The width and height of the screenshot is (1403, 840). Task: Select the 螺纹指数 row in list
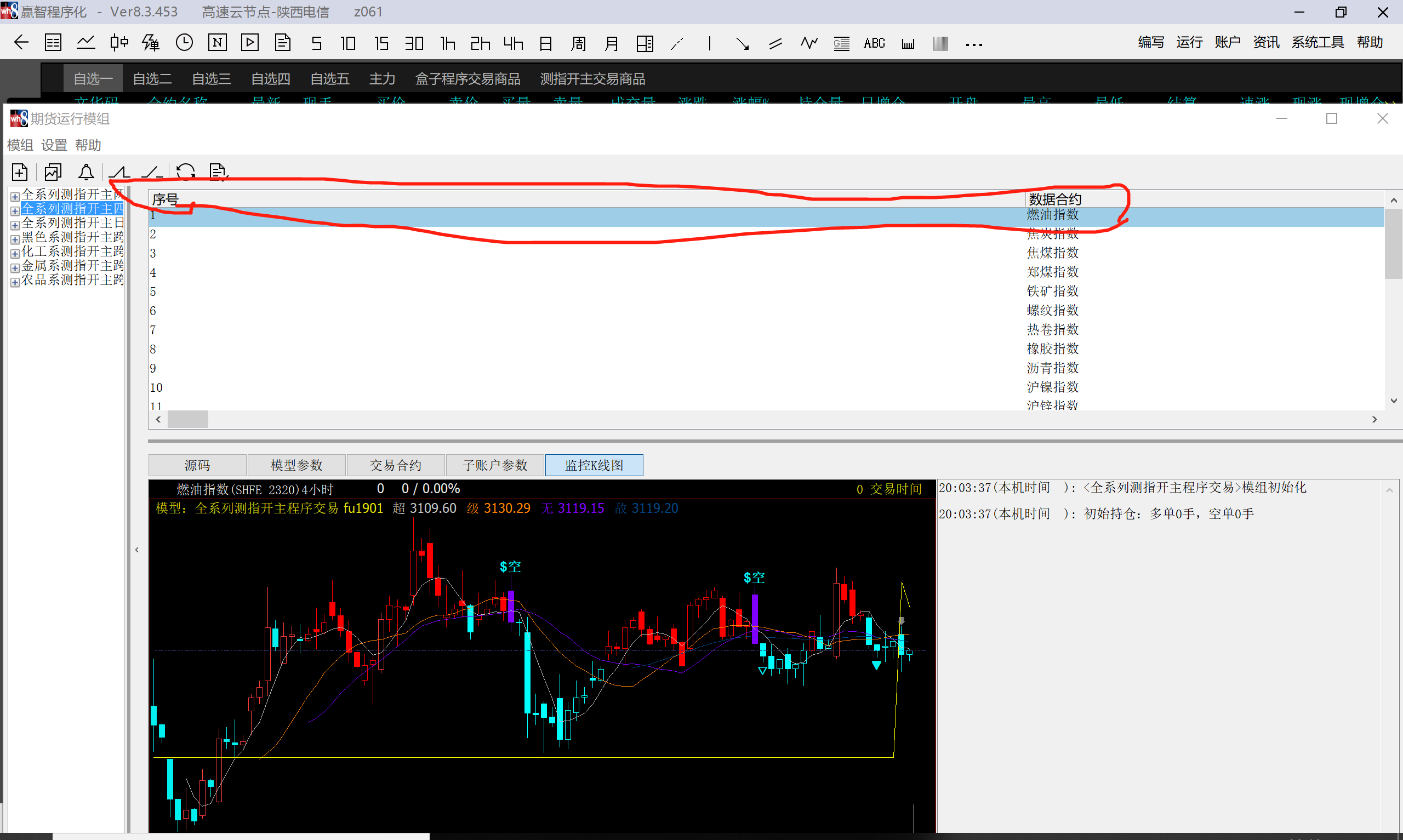pyautogui.click(x=1052, y=310)
